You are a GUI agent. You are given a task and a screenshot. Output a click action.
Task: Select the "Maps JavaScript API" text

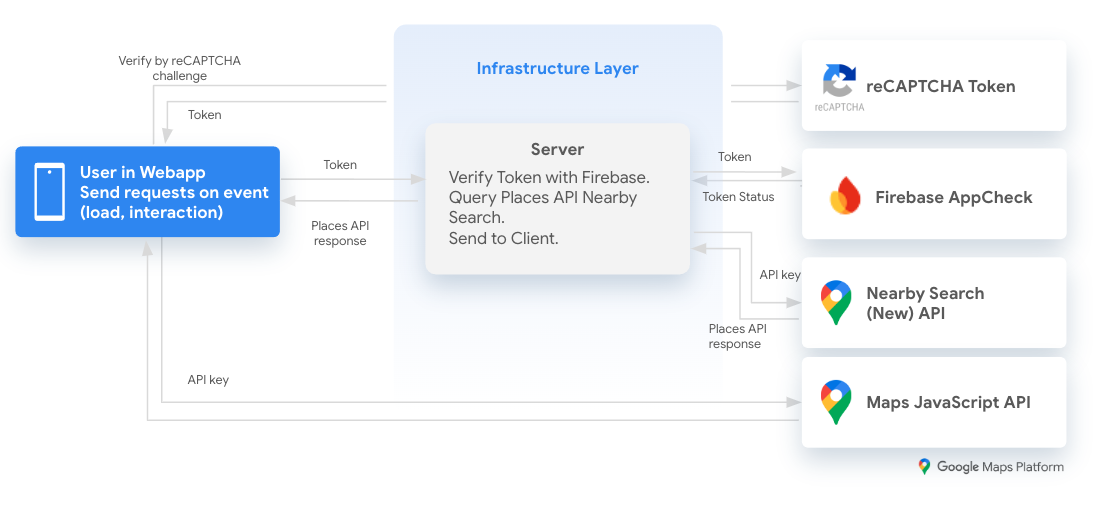tap(948, 403)
